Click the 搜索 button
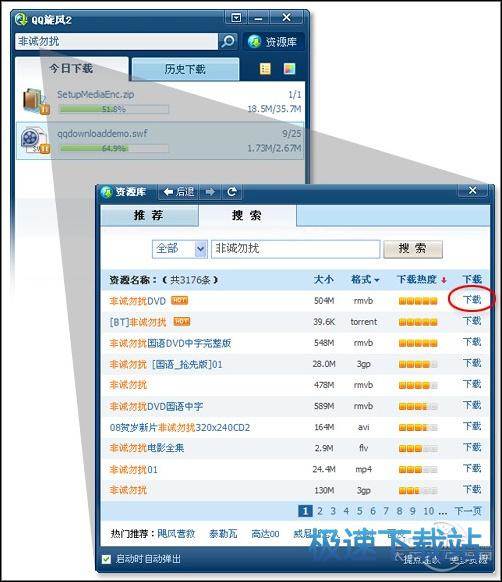Viewport: 502px width, 582px height. click(x=413, y=249)
